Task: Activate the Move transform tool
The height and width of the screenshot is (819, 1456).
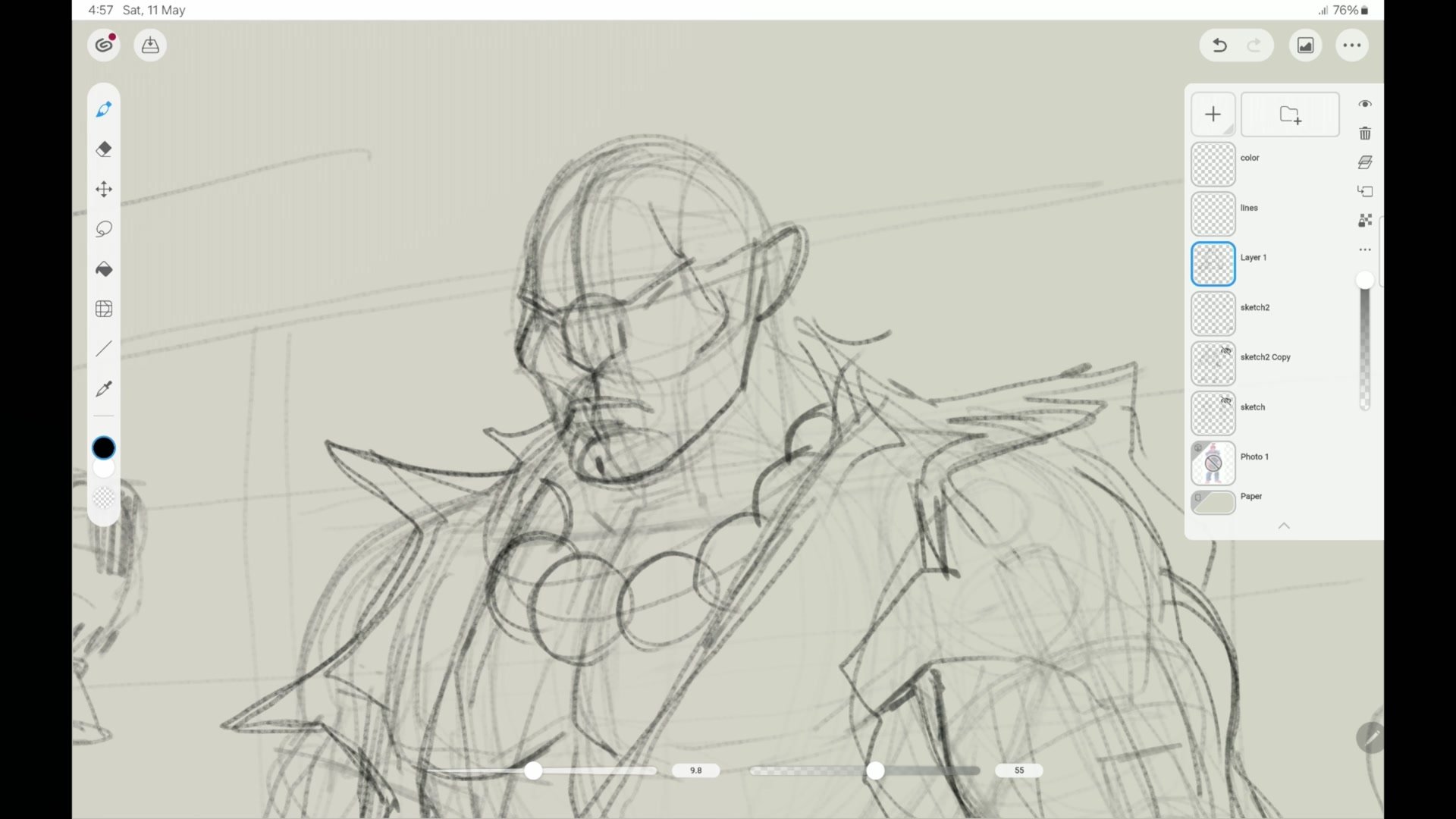Action: (104, 189)
